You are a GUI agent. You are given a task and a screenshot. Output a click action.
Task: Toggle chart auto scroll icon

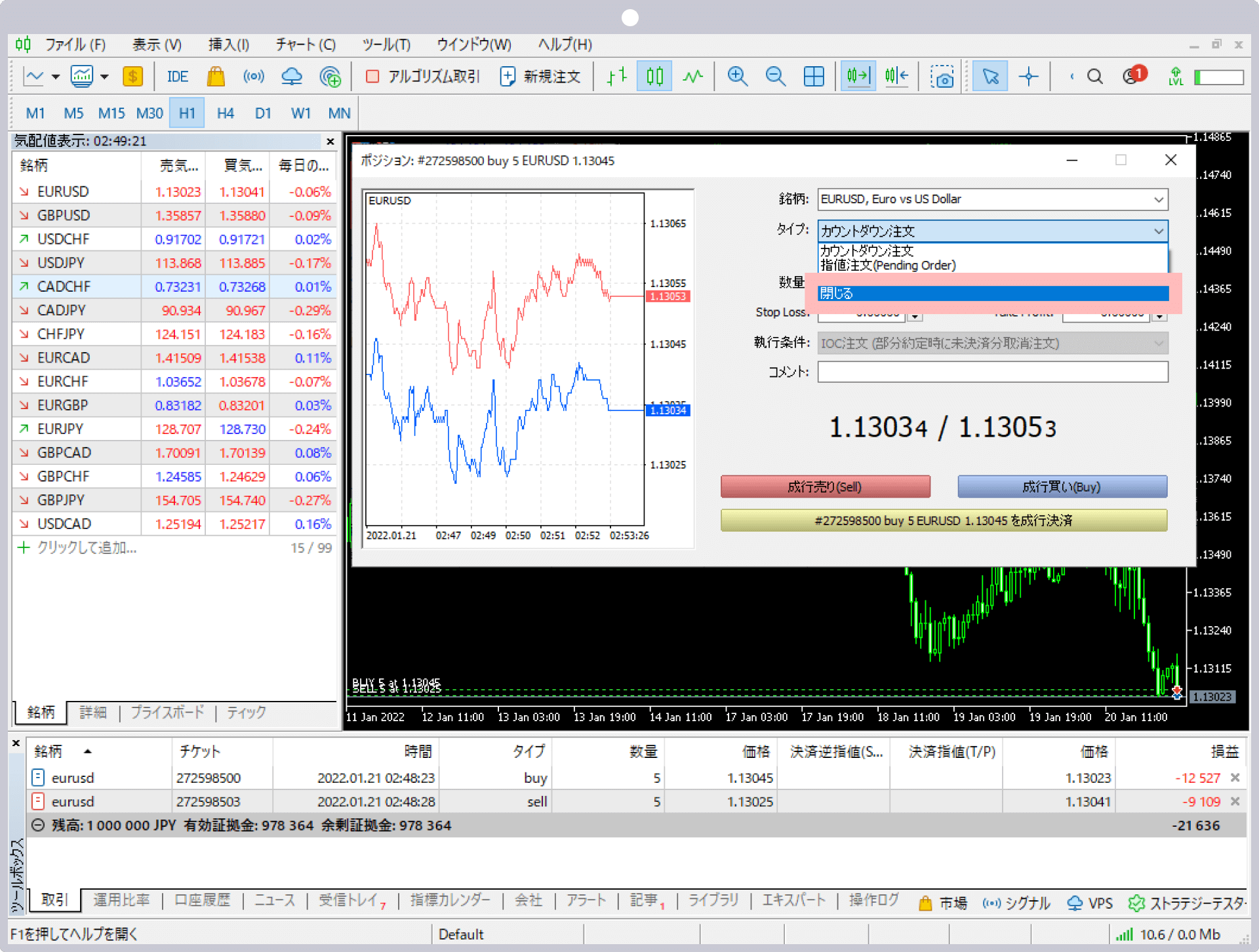click(858, 77)
